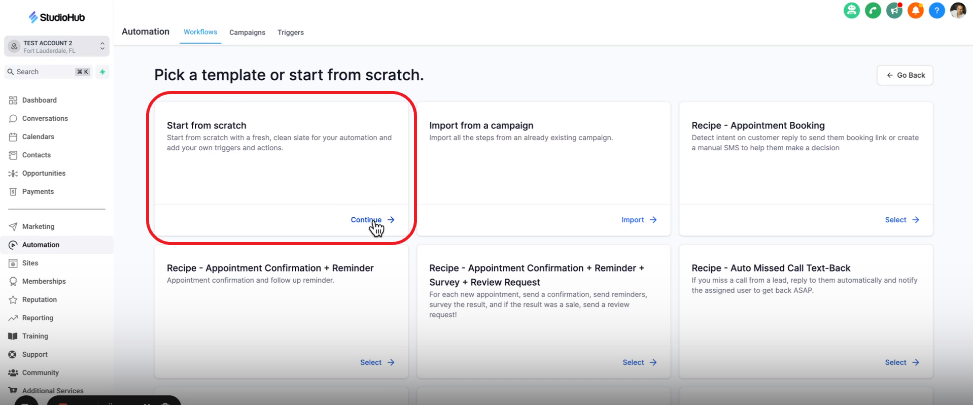
Task: Click the megaphone announcements icon
Action: point(894,10)
